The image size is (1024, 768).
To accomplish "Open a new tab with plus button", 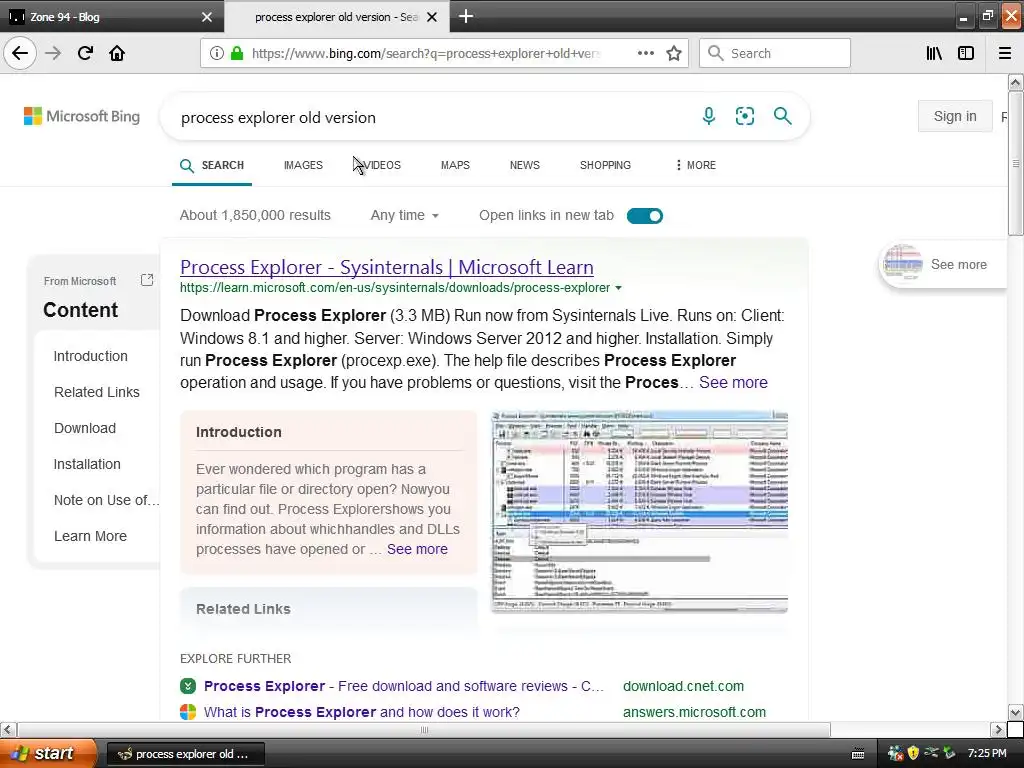I will 466,16.
